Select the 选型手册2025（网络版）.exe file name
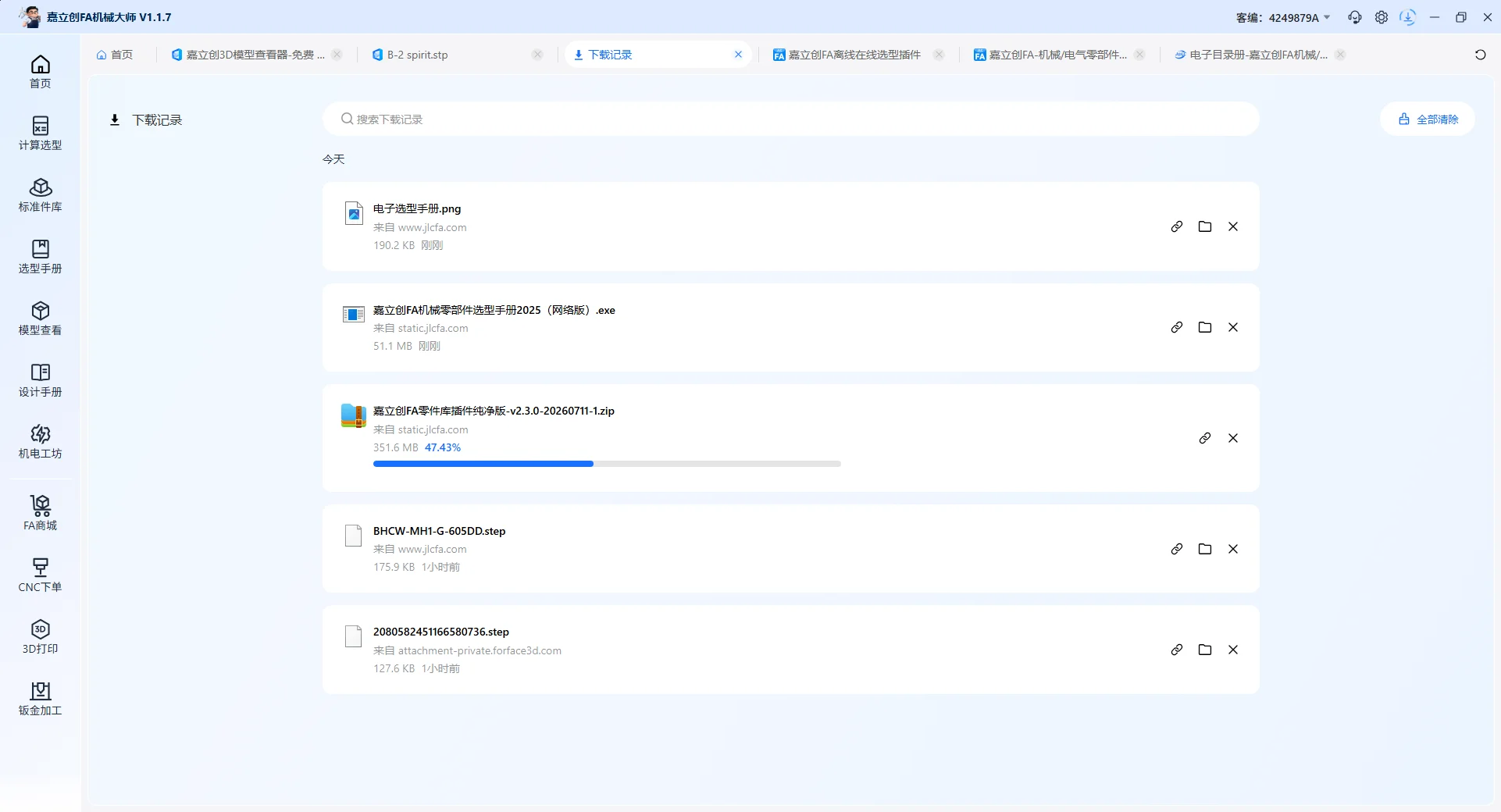The width and height of the screenshot is (1501, 812). 494,310
